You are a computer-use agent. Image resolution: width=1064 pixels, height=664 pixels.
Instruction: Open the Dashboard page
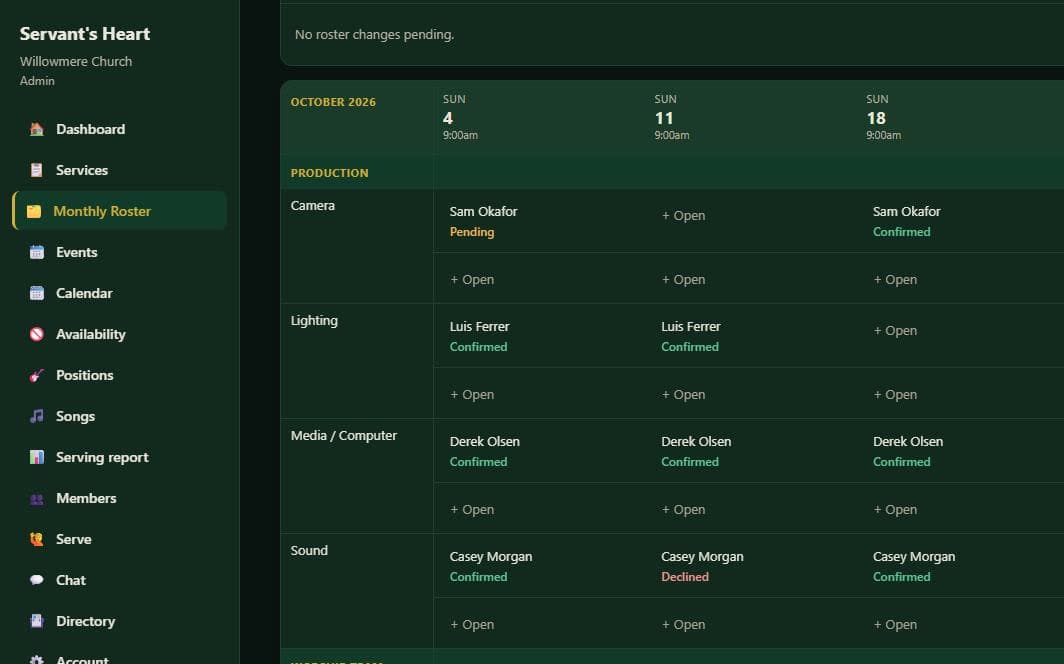tap(119, 129)
